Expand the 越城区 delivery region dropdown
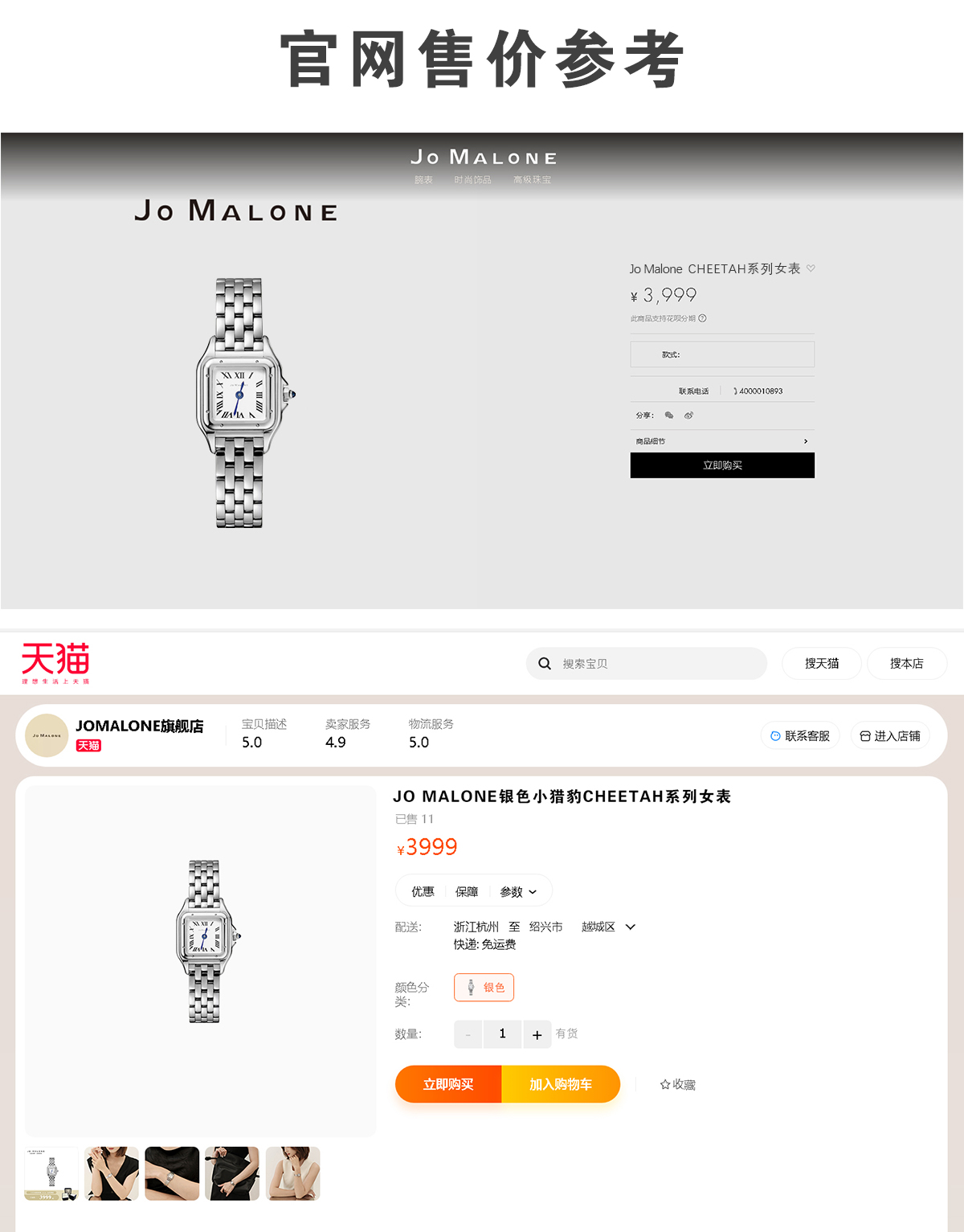Viewport: 964px width, 1232px height. [631, 927]
